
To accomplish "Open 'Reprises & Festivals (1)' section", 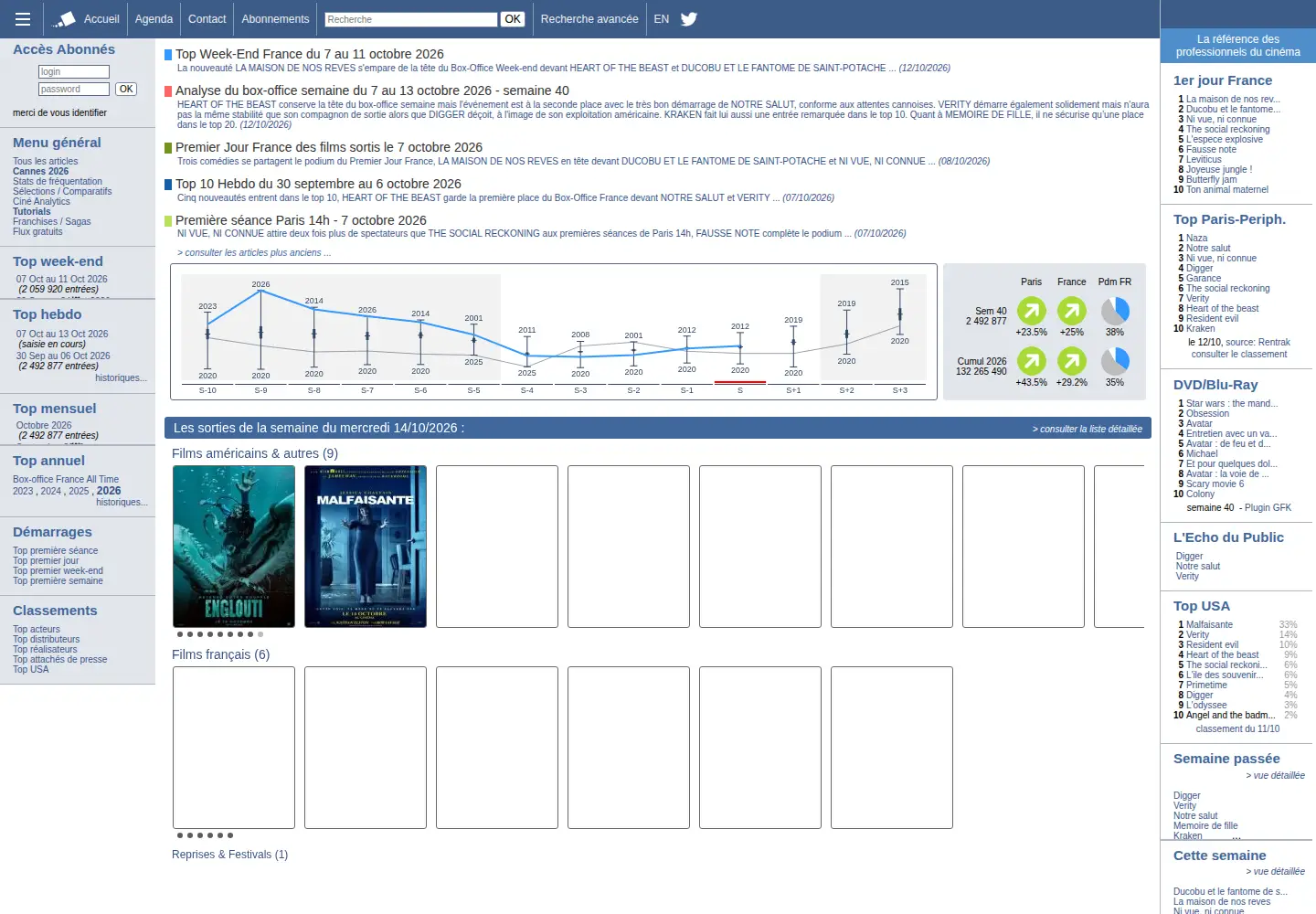I will point(229,855).
